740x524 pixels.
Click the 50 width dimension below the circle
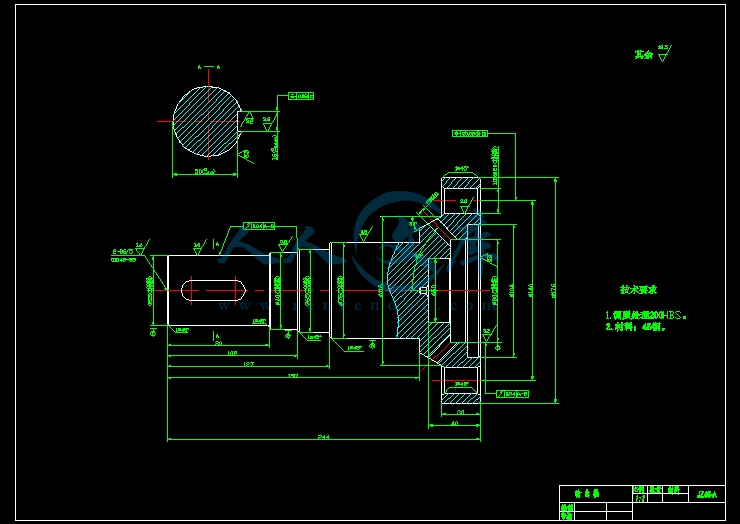coord(203,172)
